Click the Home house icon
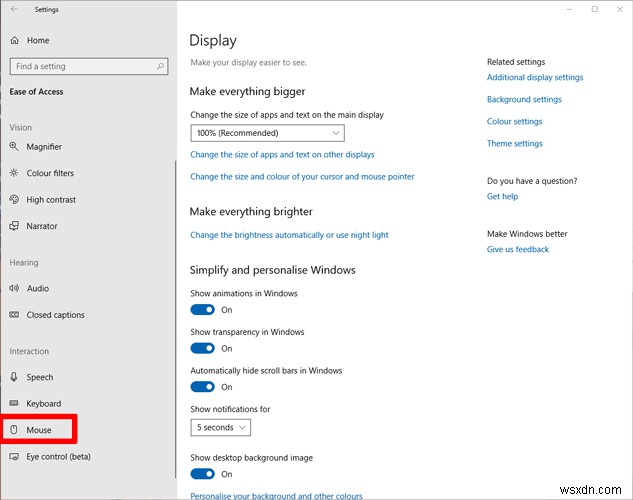 point(15,40)
